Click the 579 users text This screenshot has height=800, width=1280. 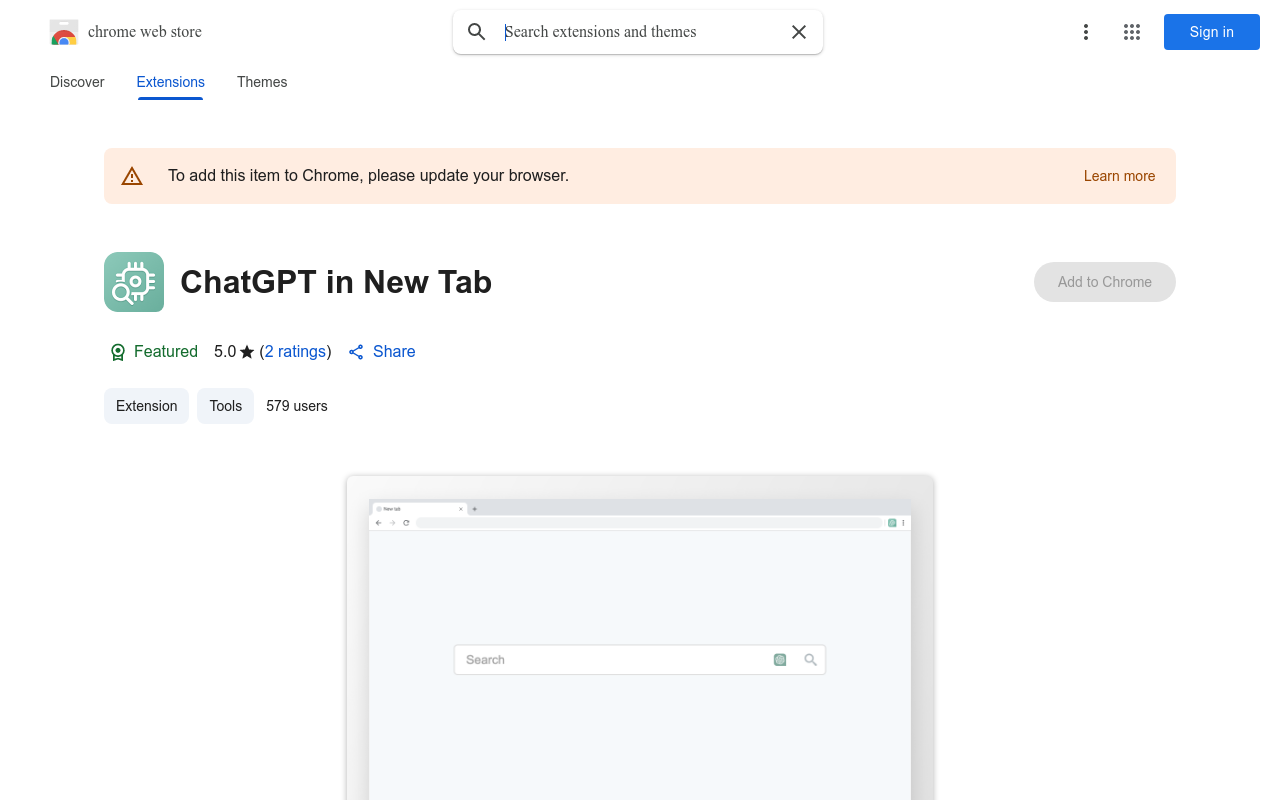pyautogui.click(x=297, y=406)
